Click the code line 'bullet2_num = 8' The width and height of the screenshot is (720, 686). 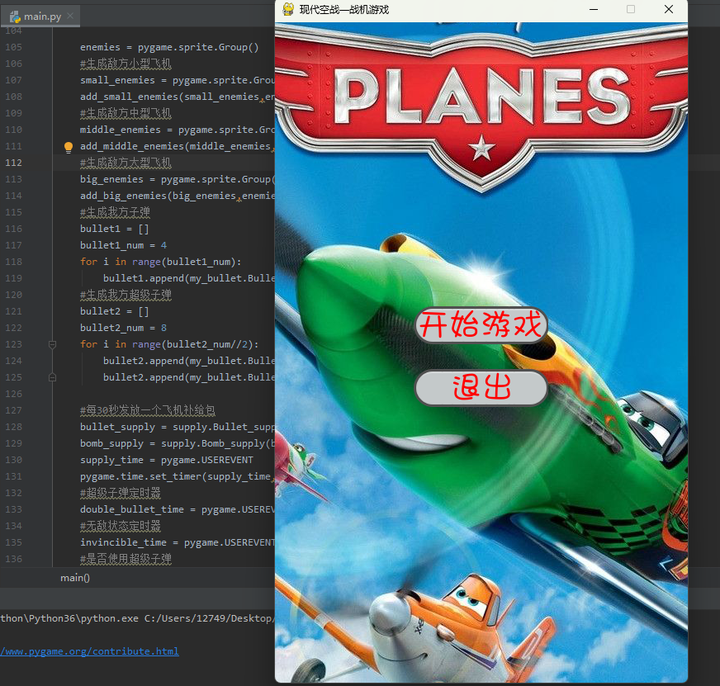tap(124, 328)
